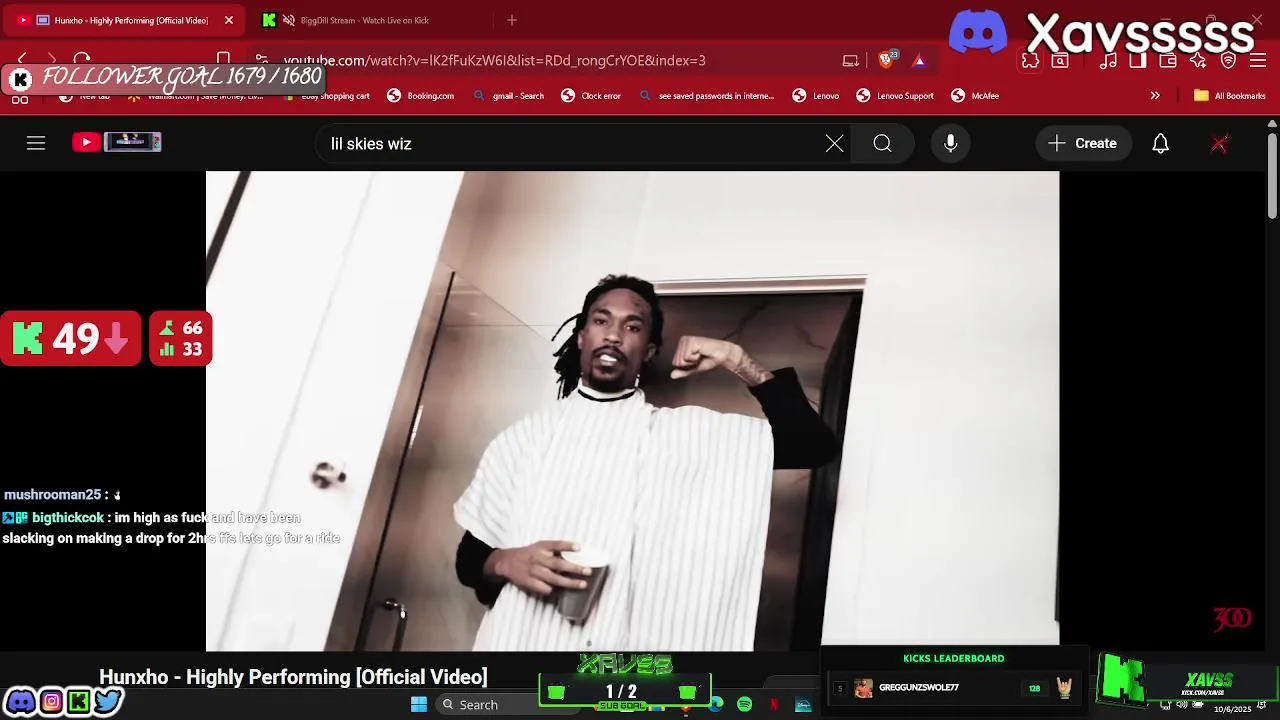Click the Hunxho video title text

pos(293,677)
